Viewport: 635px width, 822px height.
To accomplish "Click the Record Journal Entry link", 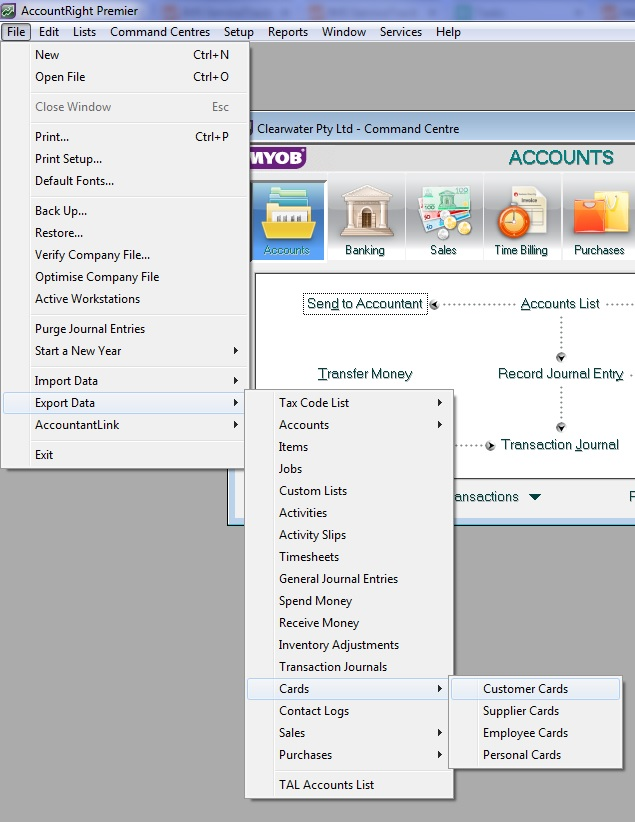I will (x=561, y=373).
